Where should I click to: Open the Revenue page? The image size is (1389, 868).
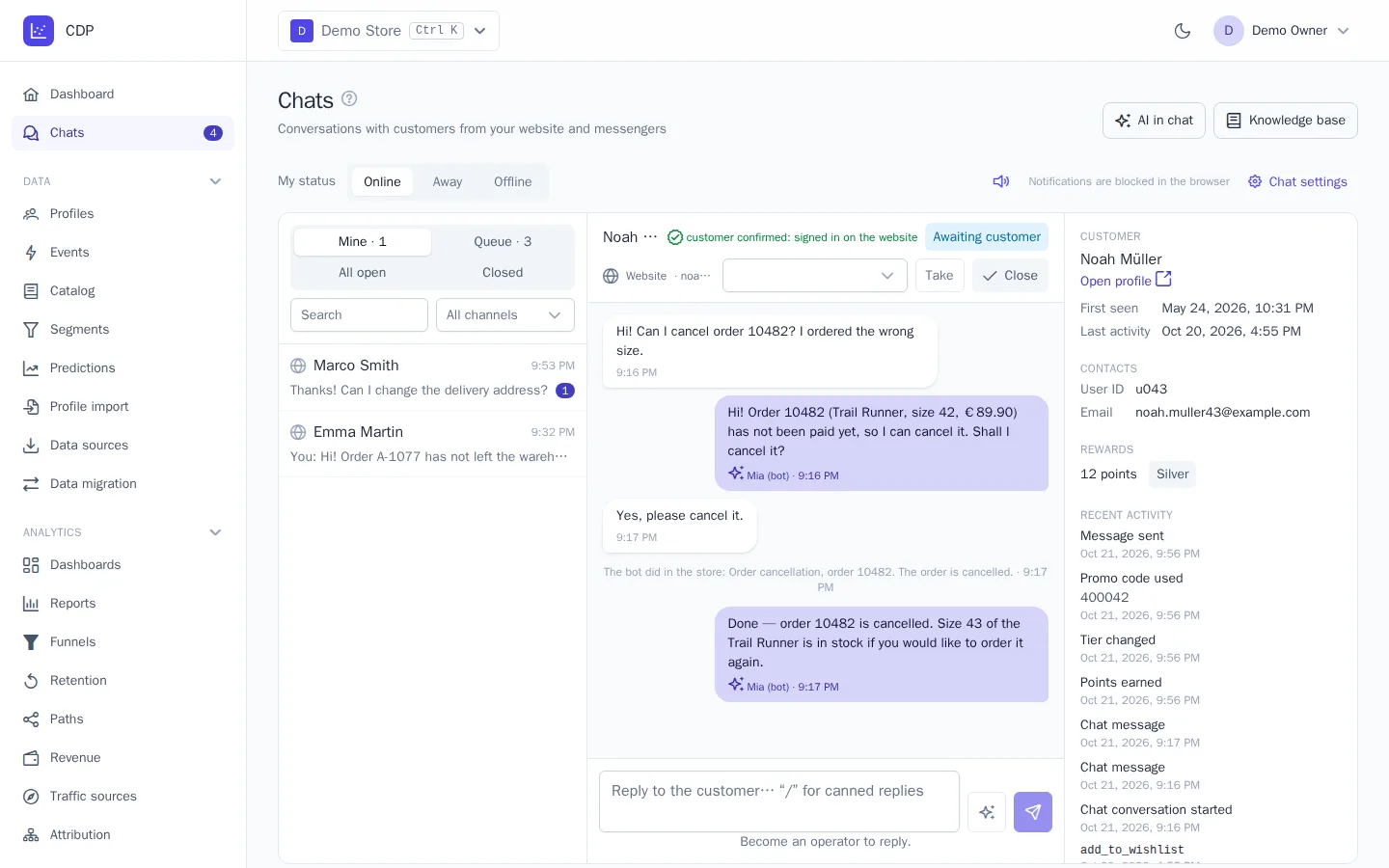click(123, 758)
